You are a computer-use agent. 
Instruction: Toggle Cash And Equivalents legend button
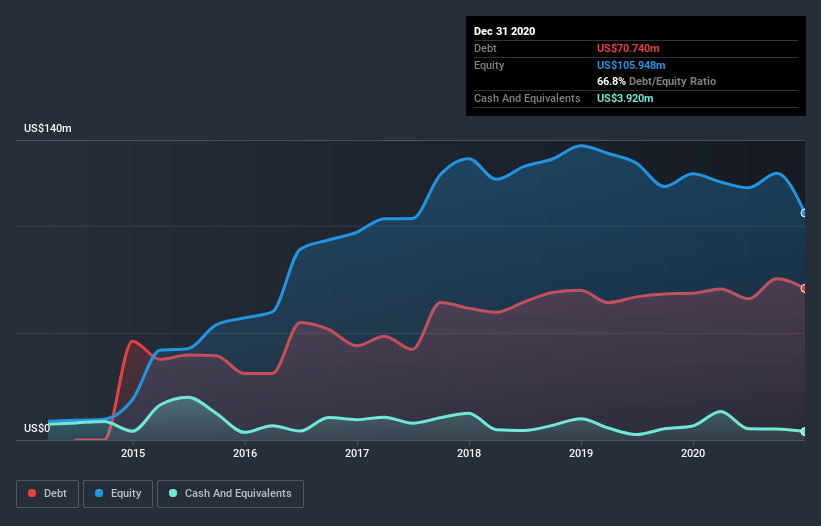230,494
